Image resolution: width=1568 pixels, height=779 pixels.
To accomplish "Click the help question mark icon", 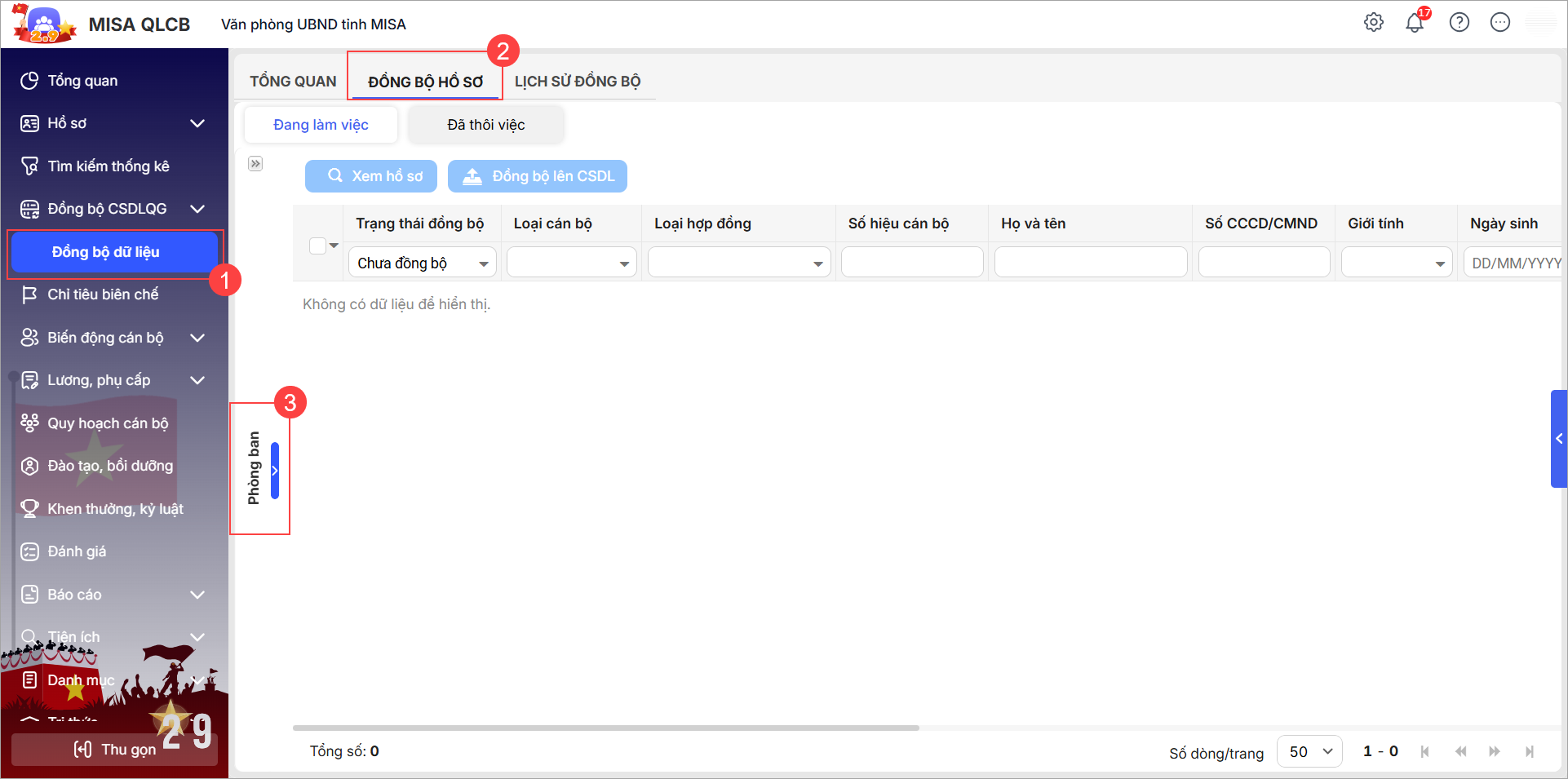I will [1459, 23].
